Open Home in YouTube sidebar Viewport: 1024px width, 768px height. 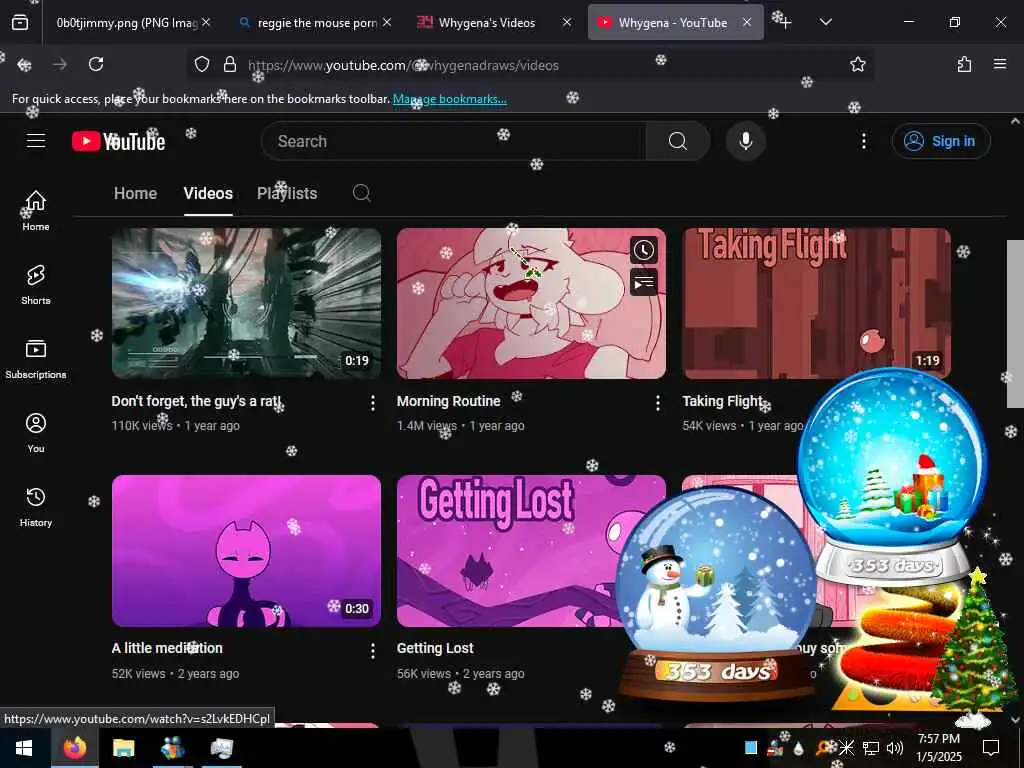36,210
